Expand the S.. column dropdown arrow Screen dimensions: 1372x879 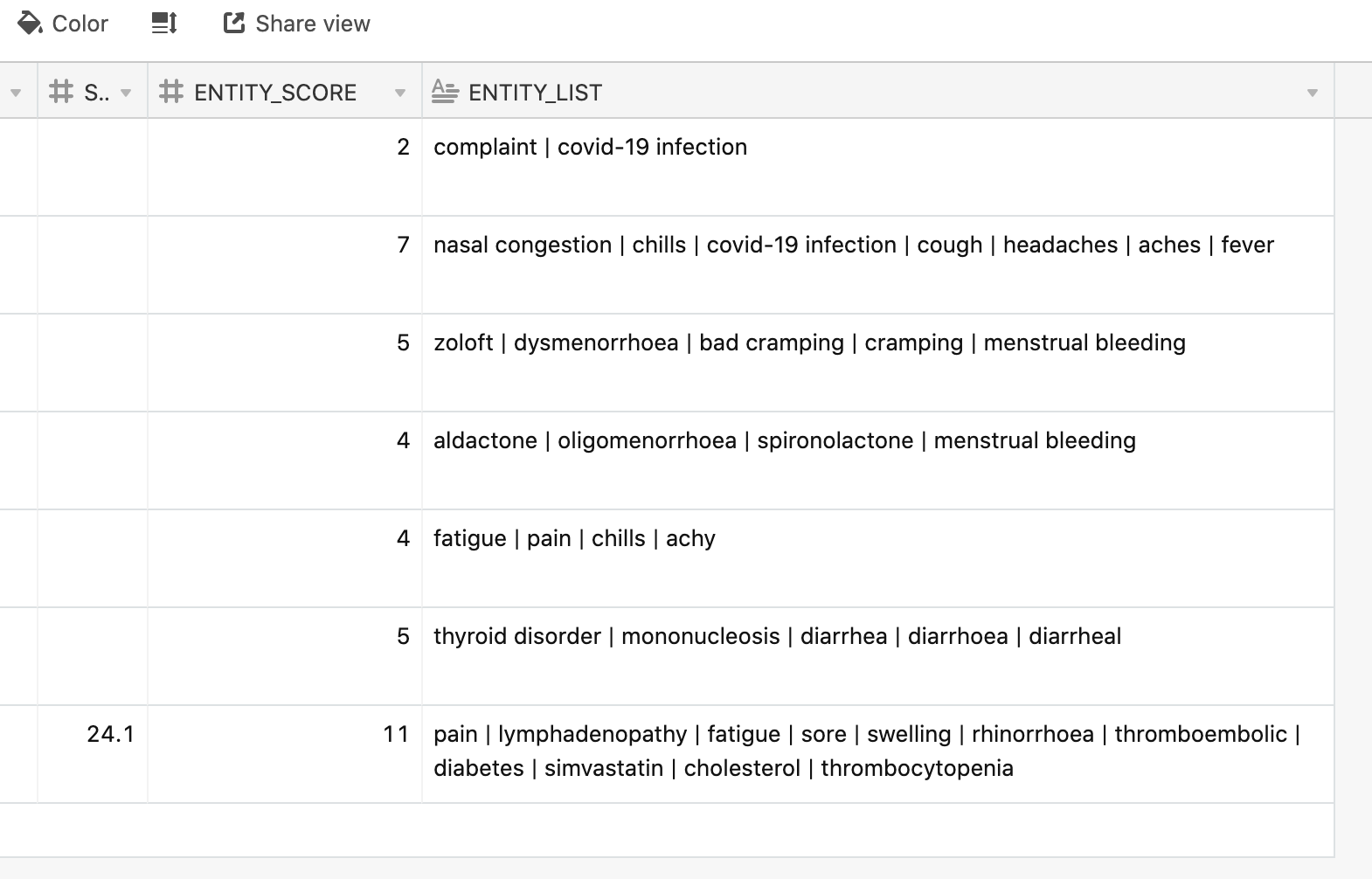(x=126, y=93)
